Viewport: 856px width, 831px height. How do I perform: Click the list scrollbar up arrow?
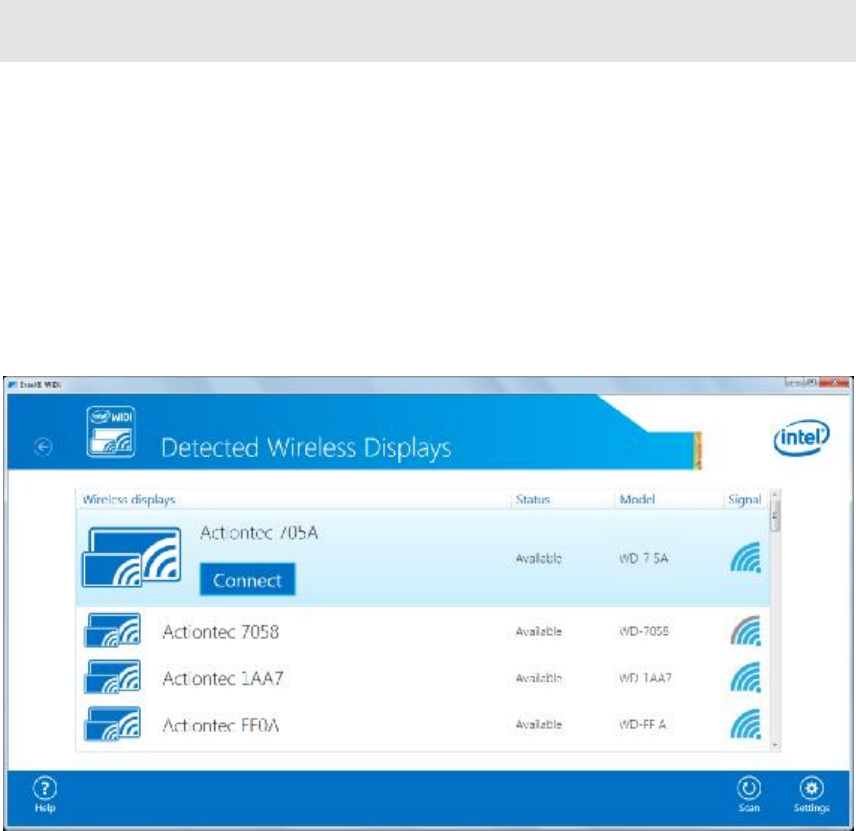pyautogui.click(x=775, y=494)
